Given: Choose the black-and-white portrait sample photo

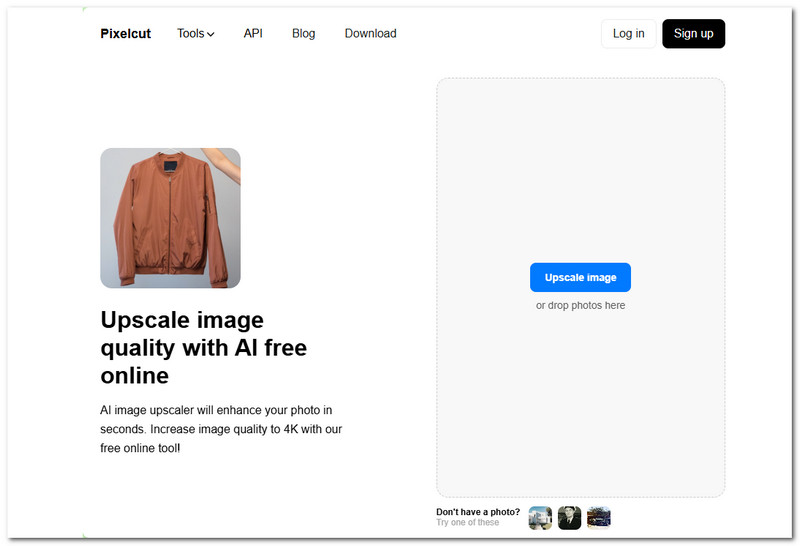Looking at the screenshot, I should (x=569, y=517).
